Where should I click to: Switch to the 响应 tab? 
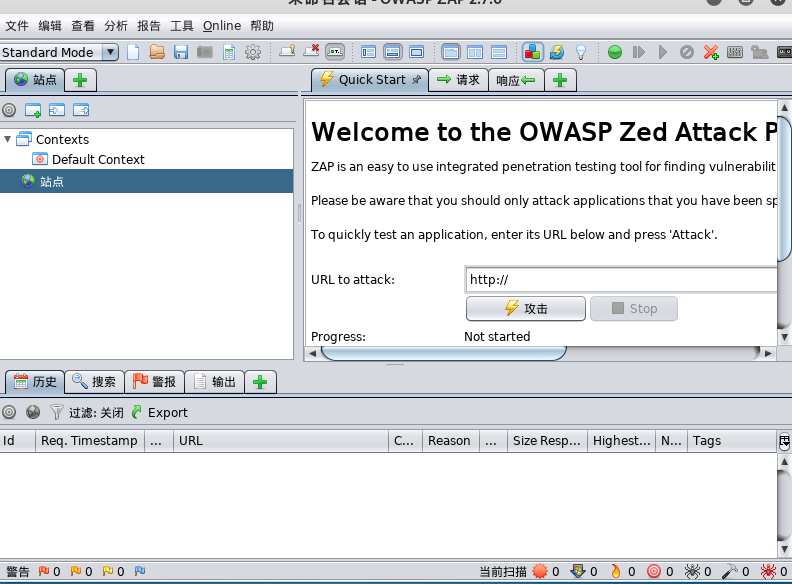[x=516, y=80]
